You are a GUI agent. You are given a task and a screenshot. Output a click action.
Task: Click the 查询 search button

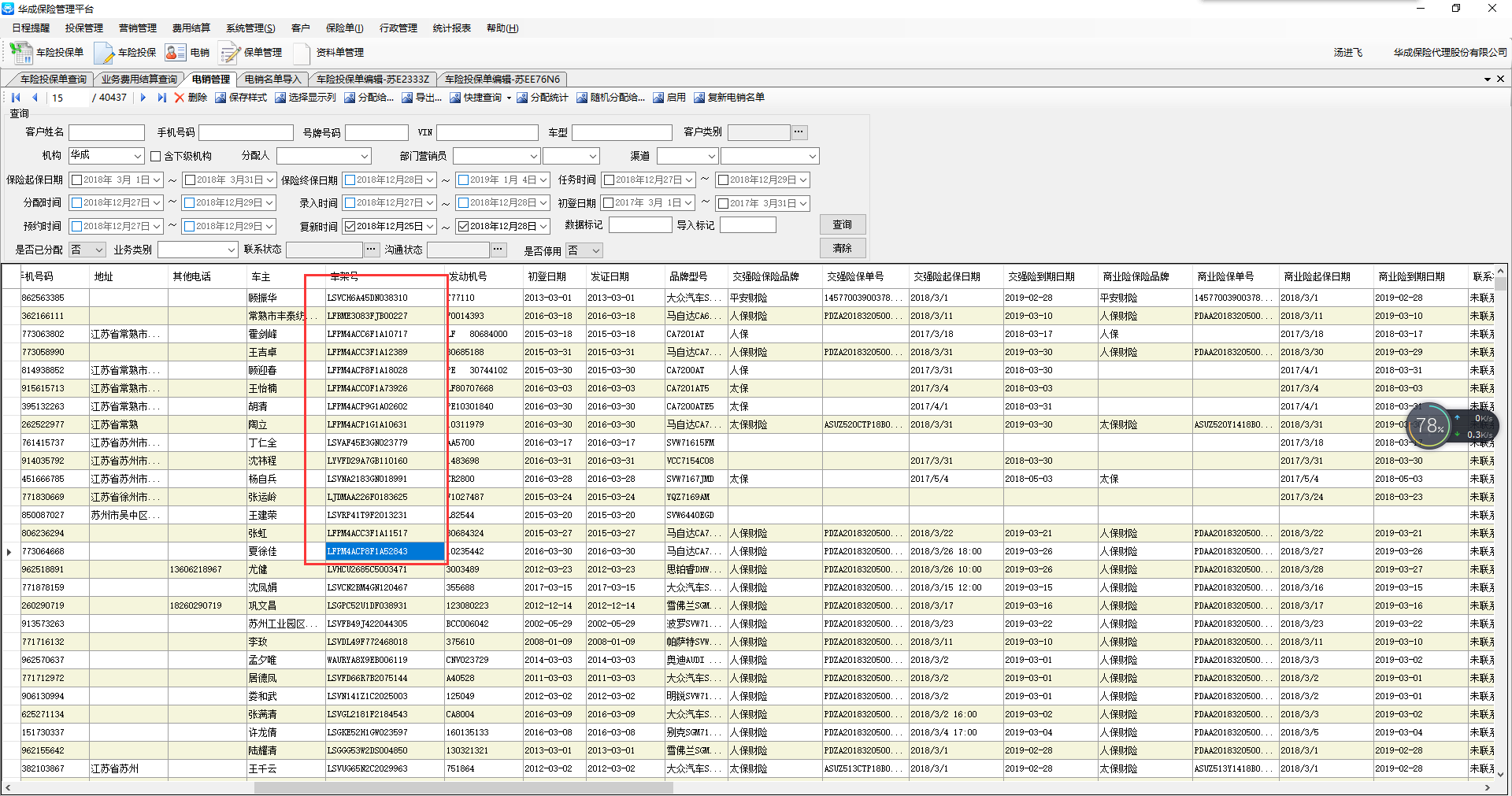(842, 225)
